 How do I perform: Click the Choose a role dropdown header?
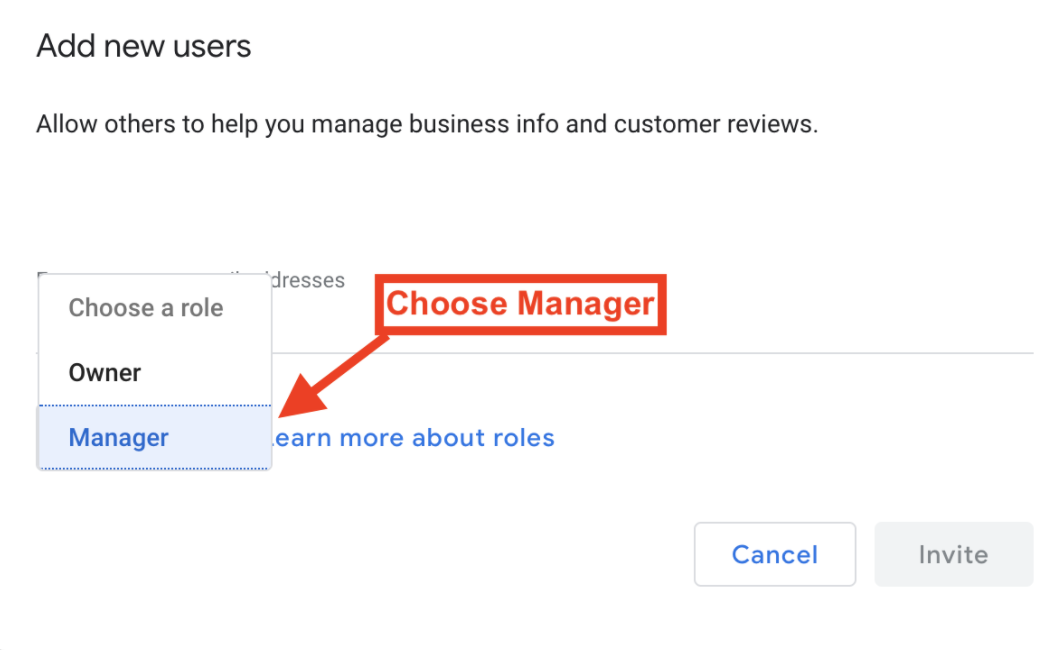point(155,308)
